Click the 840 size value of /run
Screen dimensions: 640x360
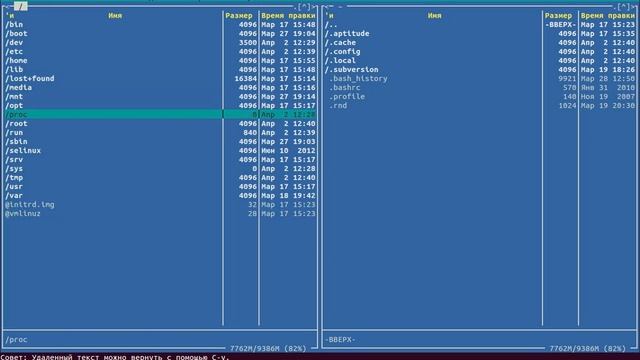pyautogui.click(x=250, y=132)
